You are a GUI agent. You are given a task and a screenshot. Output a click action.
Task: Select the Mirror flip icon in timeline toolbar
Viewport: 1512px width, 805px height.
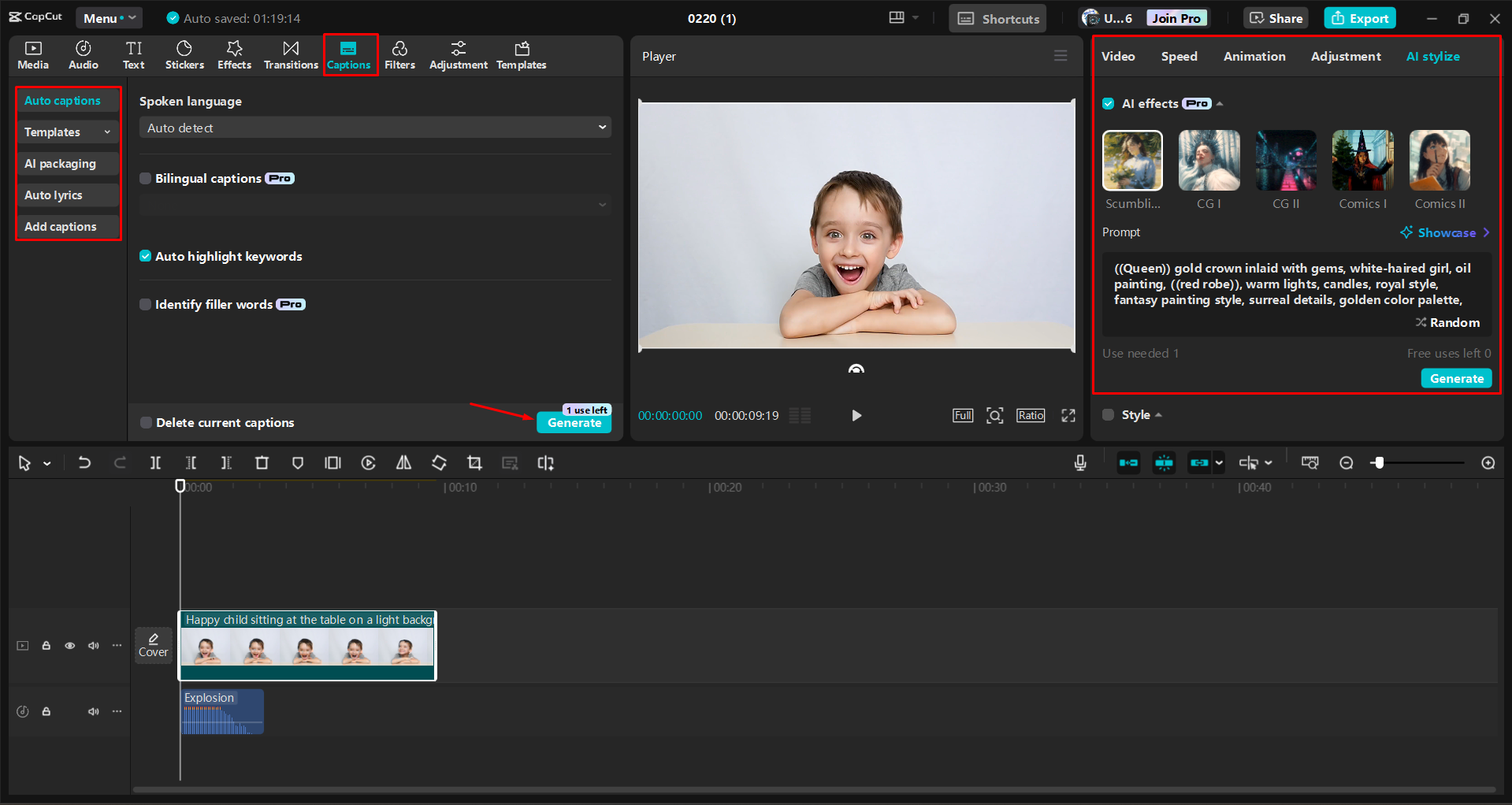(403, 463)
